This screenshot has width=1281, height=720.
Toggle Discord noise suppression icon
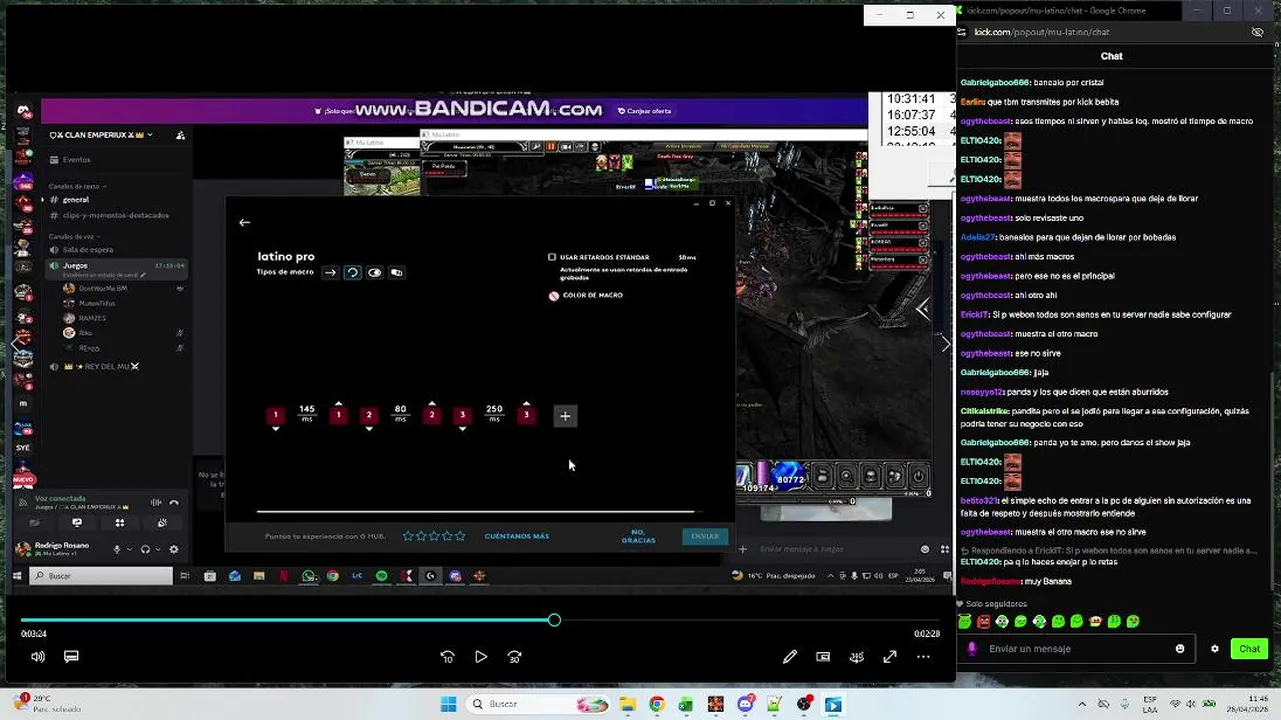coord(156,502)
